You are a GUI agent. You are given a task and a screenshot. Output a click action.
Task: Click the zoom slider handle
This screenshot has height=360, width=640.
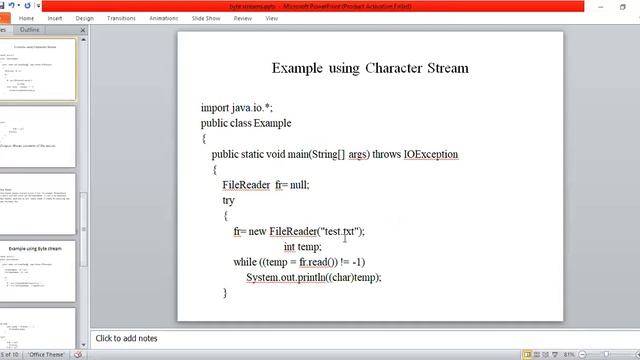click(607, 355)
